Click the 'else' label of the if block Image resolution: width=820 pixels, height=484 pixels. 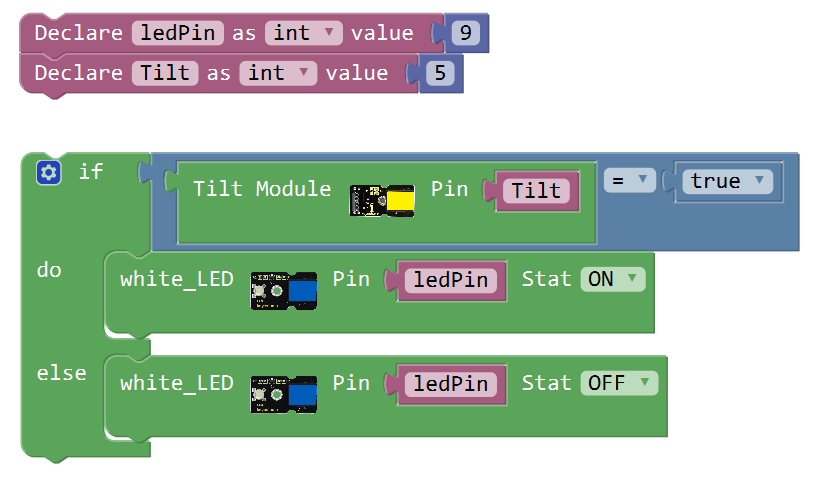click(62, 374)
